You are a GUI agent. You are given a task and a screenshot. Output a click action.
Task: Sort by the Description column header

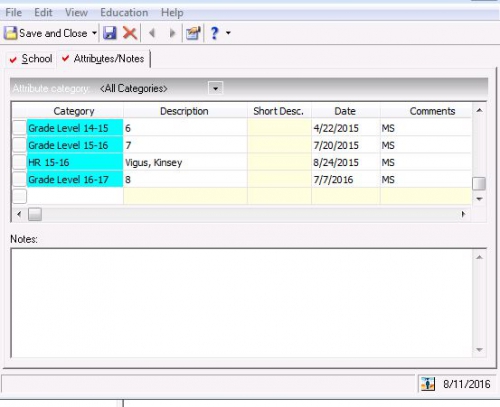pos(184,111)
